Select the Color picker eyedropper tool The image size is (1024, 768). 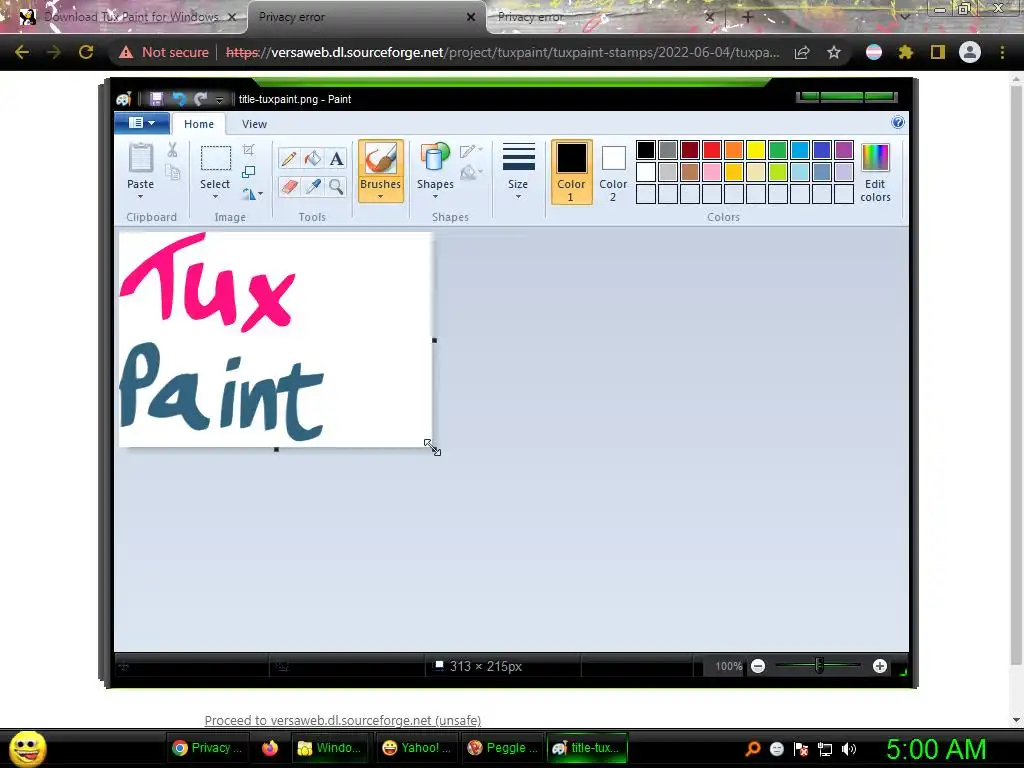point(313,187)
